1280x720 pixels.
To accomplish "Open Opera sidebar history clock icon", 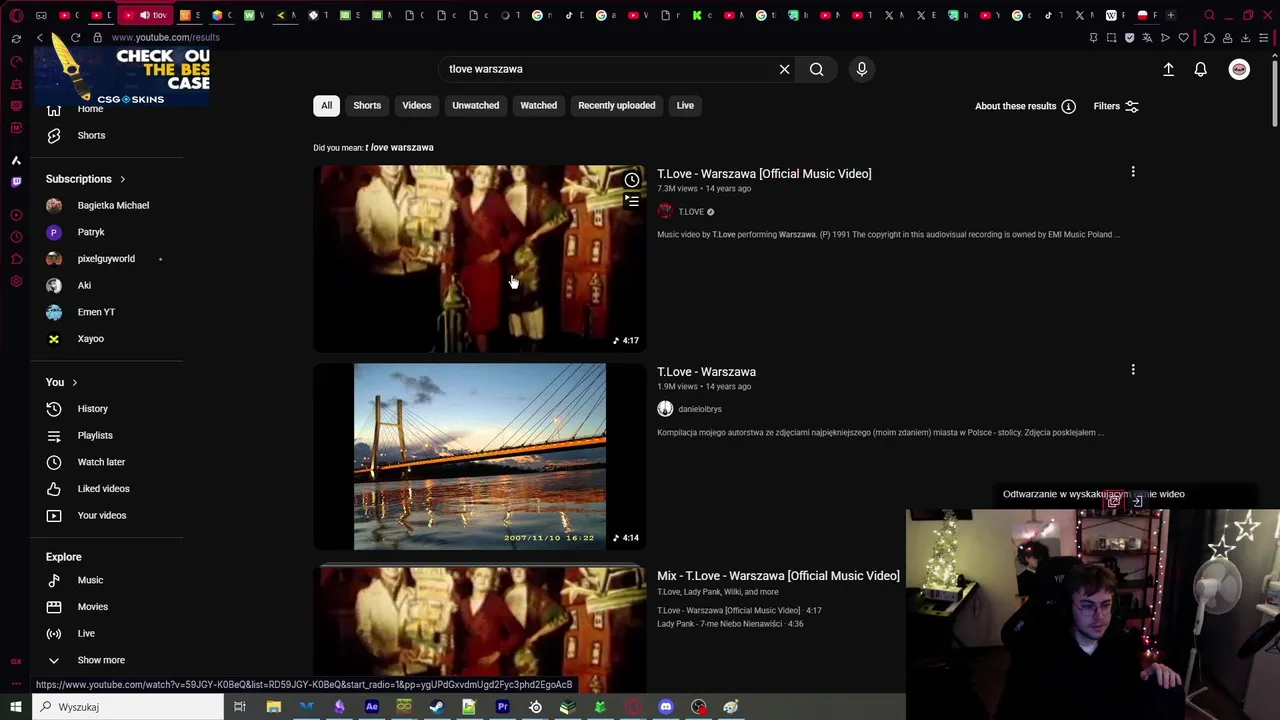I will tap(16, 237).
